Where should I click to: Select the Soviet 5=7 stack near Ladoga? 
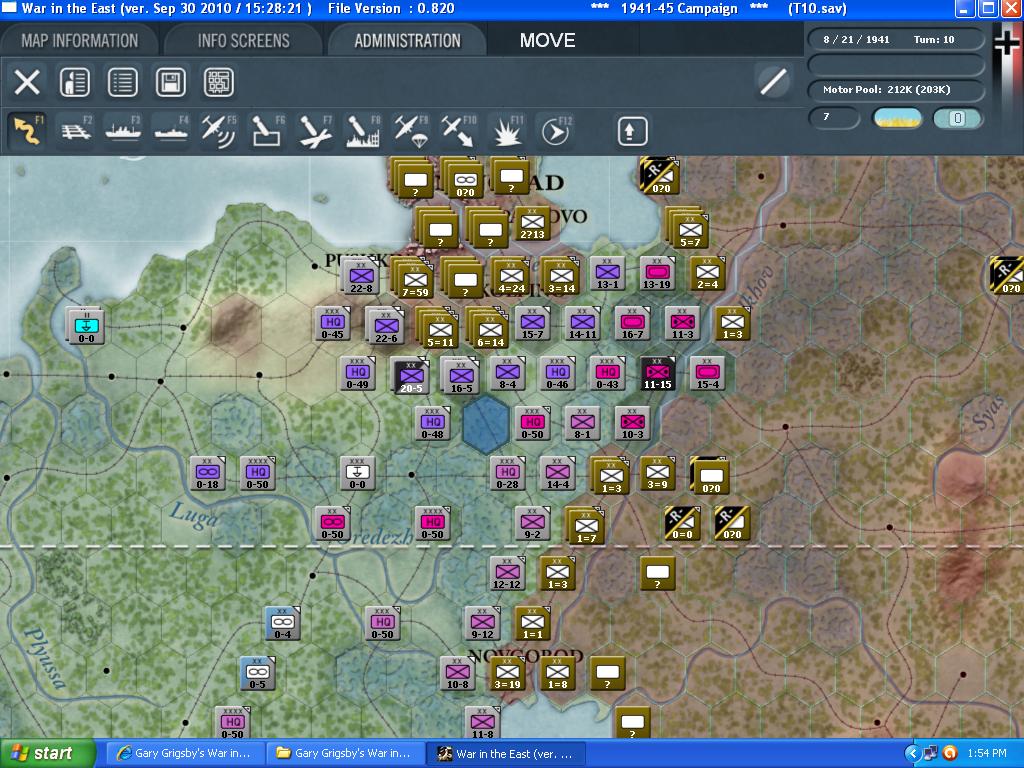click(x=688, y=229)
